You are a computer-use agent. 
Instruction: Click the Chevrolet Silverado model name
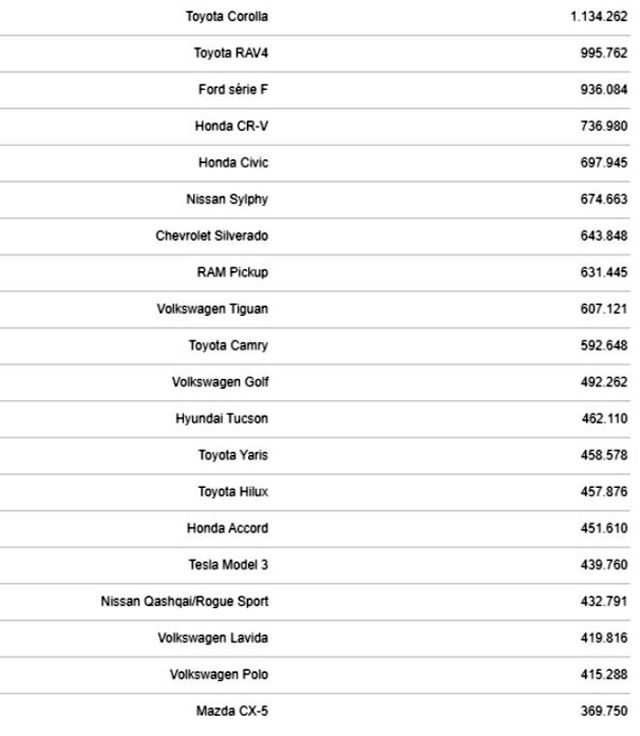click(212, 236)
